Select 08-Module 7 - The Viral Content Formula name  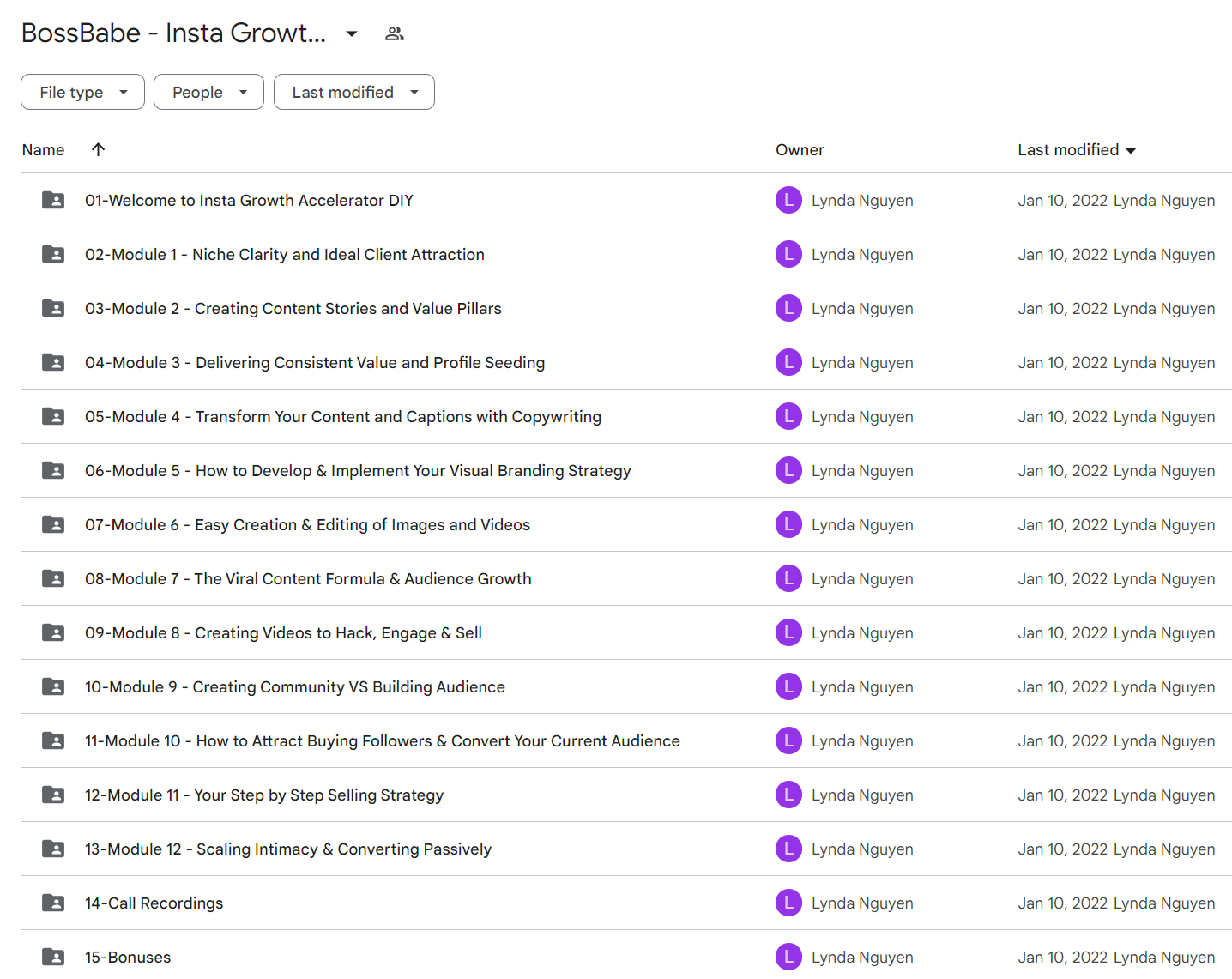pyautogui.click(x=308, y=578)
